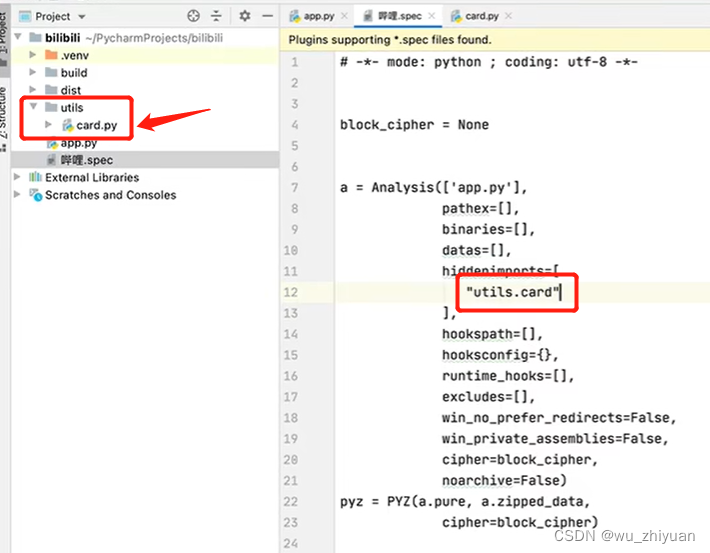
Task: Click the hookspath=[] line
Action: click(x=492, y=334)
